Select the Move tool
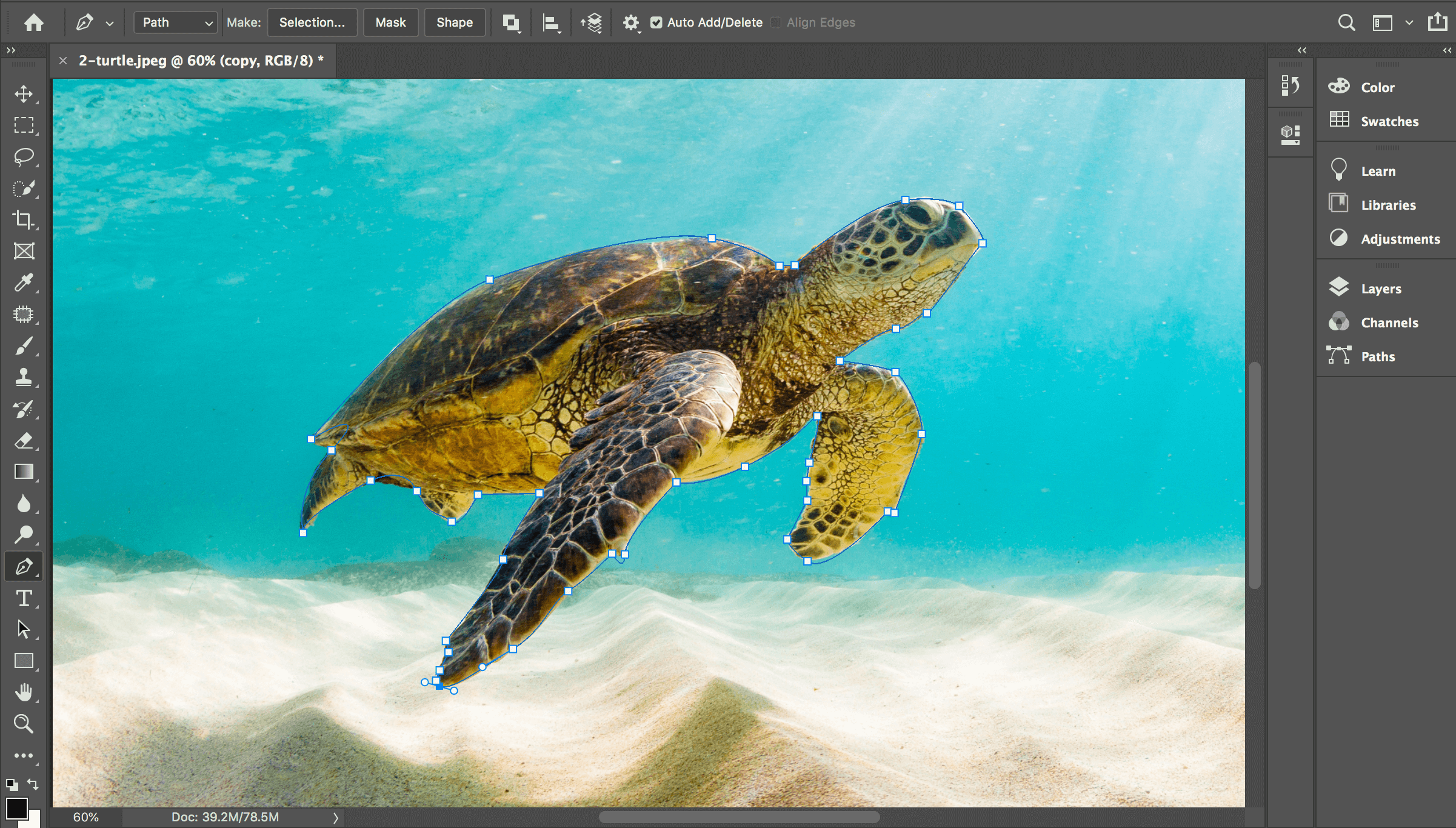The width and height of the screenshot is (1456, 828). point(24,93)
